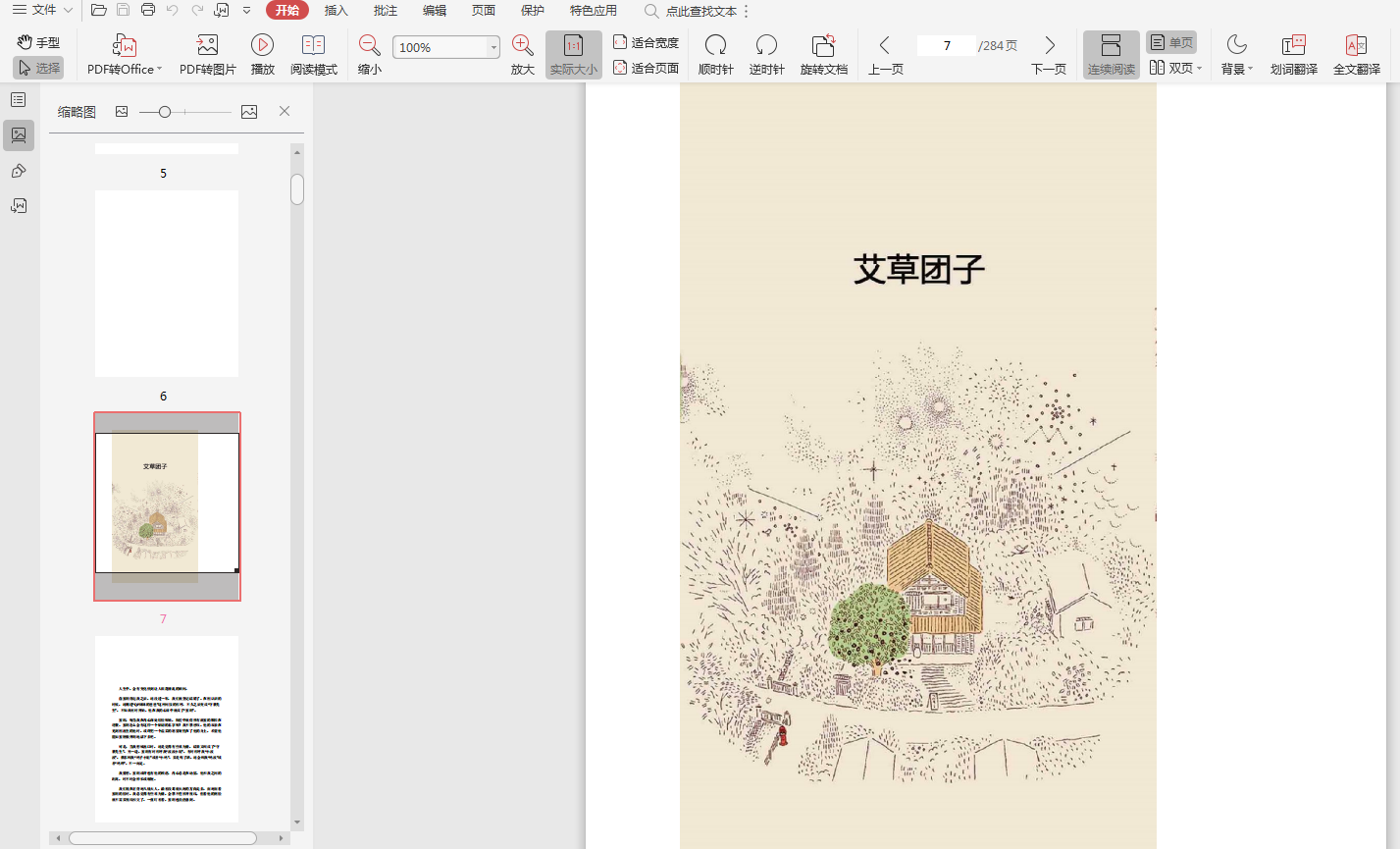Toggle 连续阅读 continuous reading mode
The height and width of the screenshot is (849, 1400).
[x=1111, y=54]
